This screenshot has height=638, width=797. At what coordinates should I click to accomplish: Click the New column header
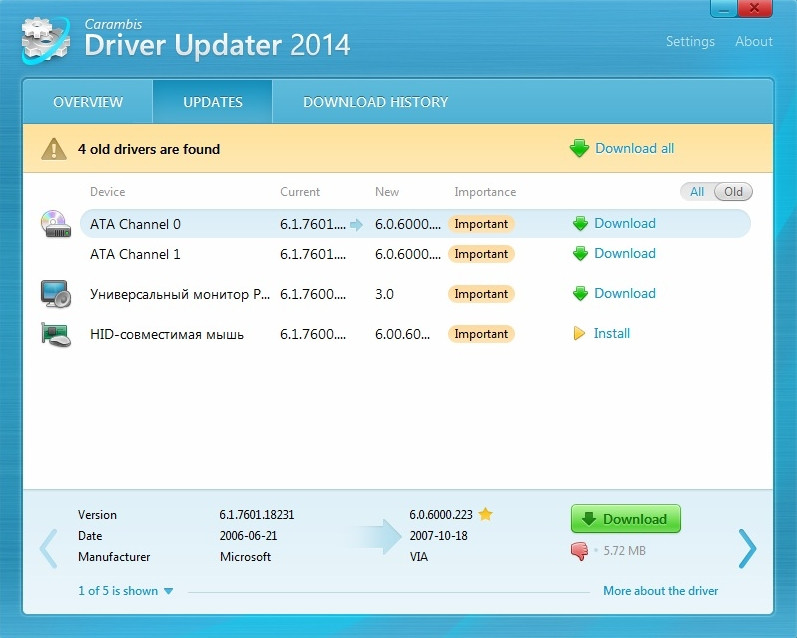pos(387,192)
